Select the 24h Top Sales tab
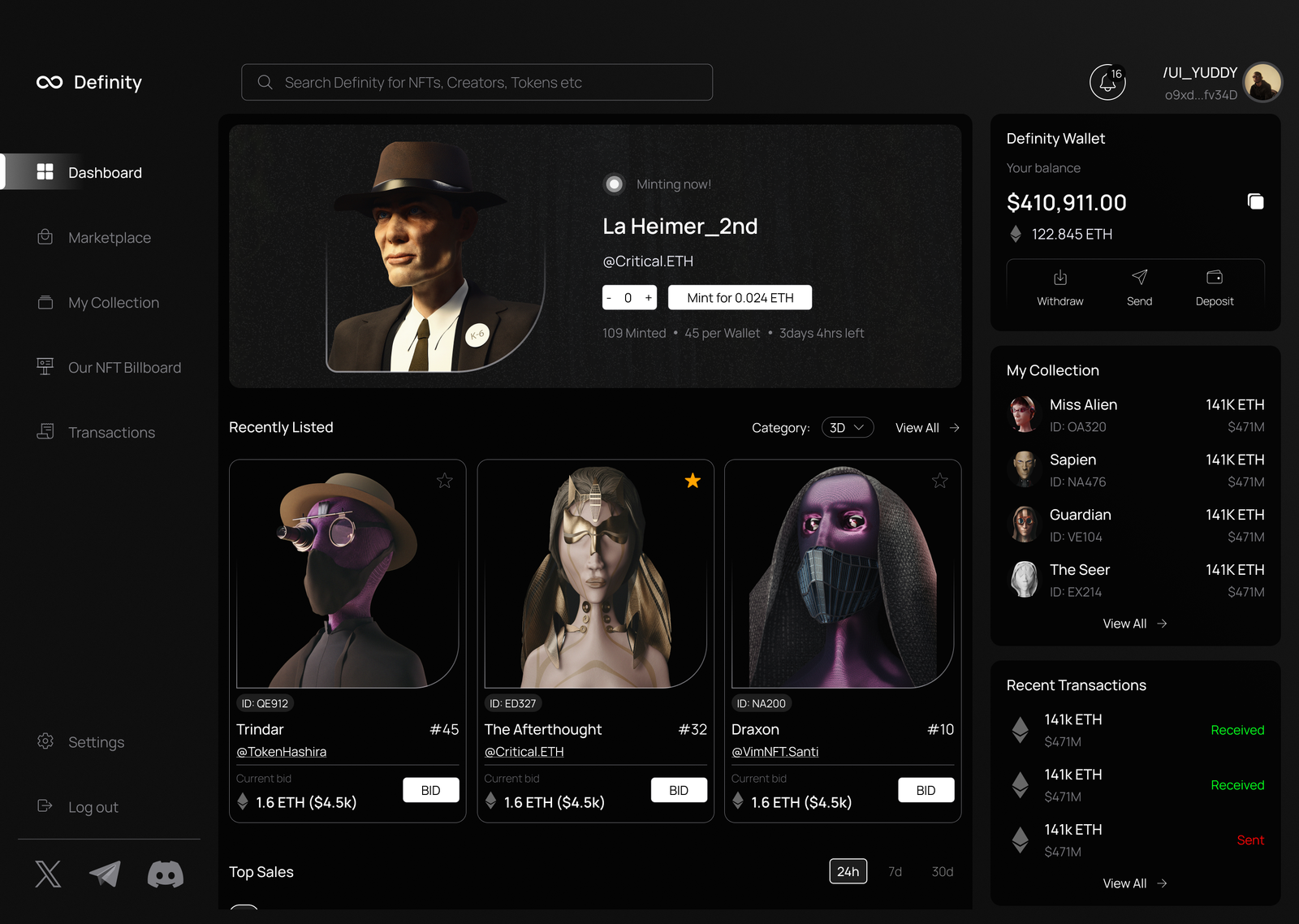The width and height of the screenshot is (1299, 924). pos(848,871)
